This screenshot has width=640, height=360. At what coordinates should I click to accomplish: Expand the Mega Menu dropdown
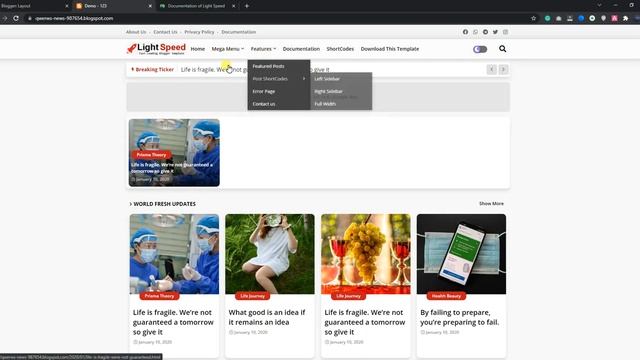click(x=228, y=49)
